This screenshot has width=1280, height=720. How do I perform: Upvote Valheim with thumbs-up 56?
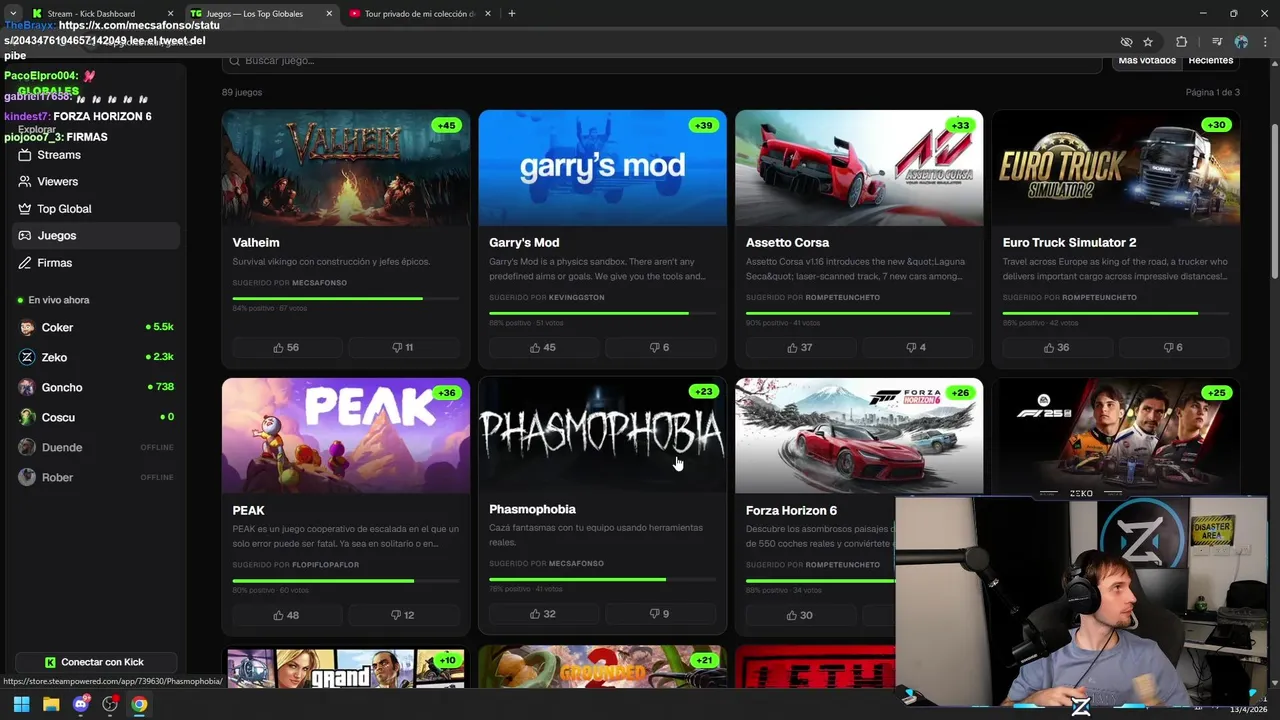[287, 347]
